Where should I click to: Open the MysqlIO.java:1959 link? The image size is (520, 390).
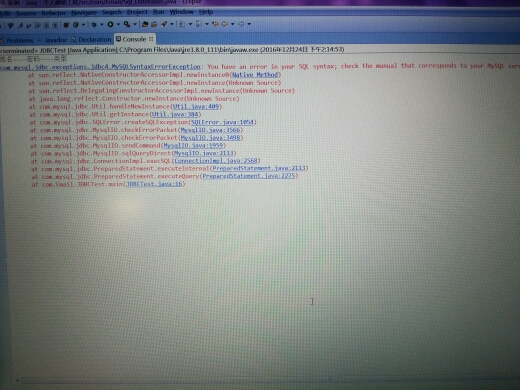(x=194, y=146)
